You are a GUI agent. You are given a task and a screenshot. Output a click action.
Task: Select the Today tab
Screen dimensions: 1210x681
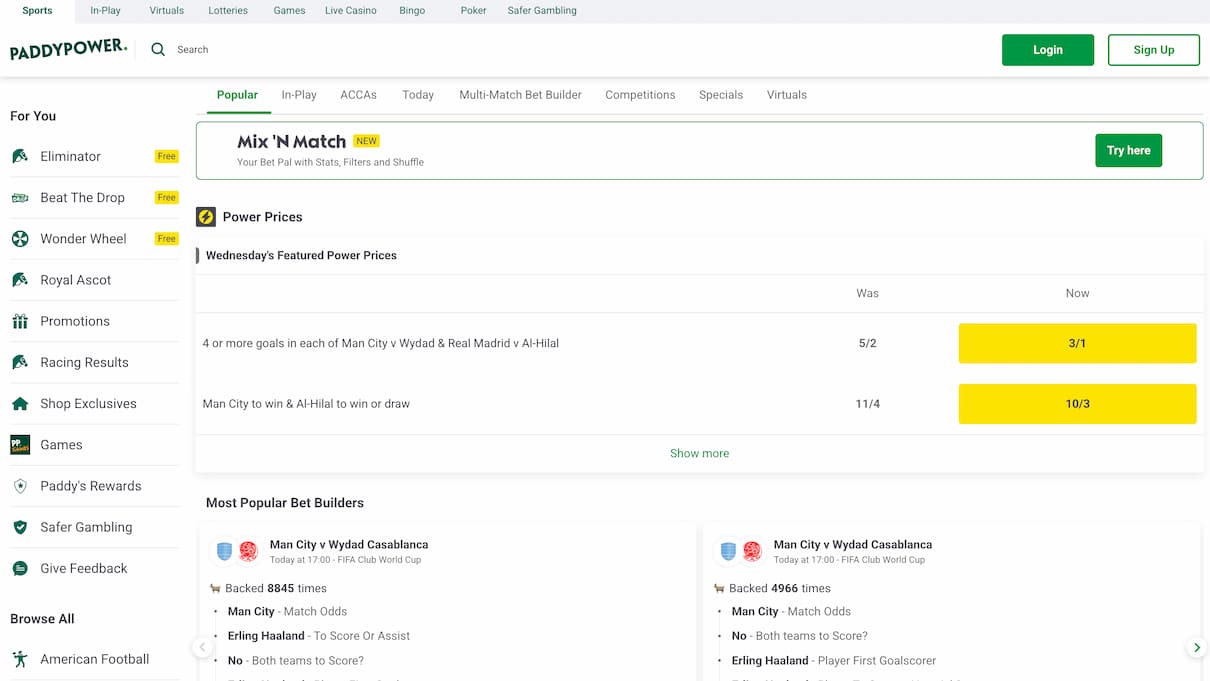click(x=418, y=95)
